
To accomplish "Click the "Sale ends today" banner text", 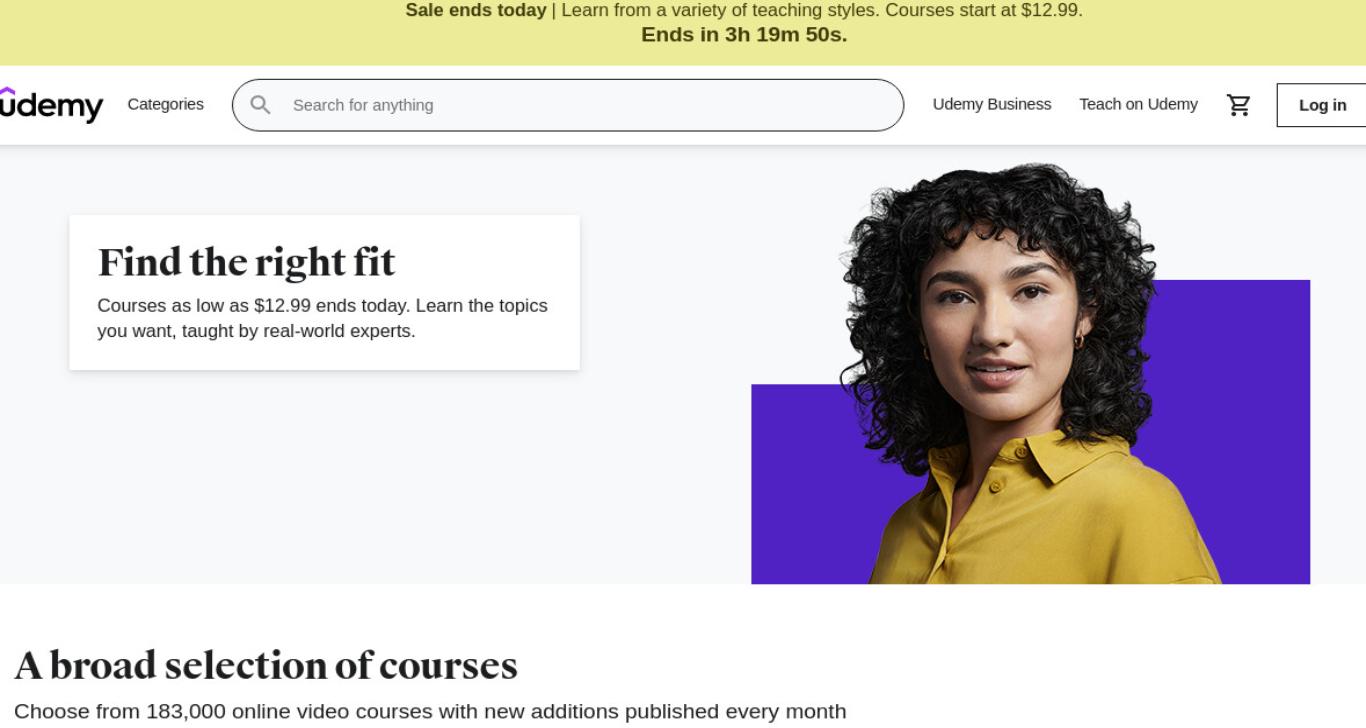I will click(x=476, y=10).
